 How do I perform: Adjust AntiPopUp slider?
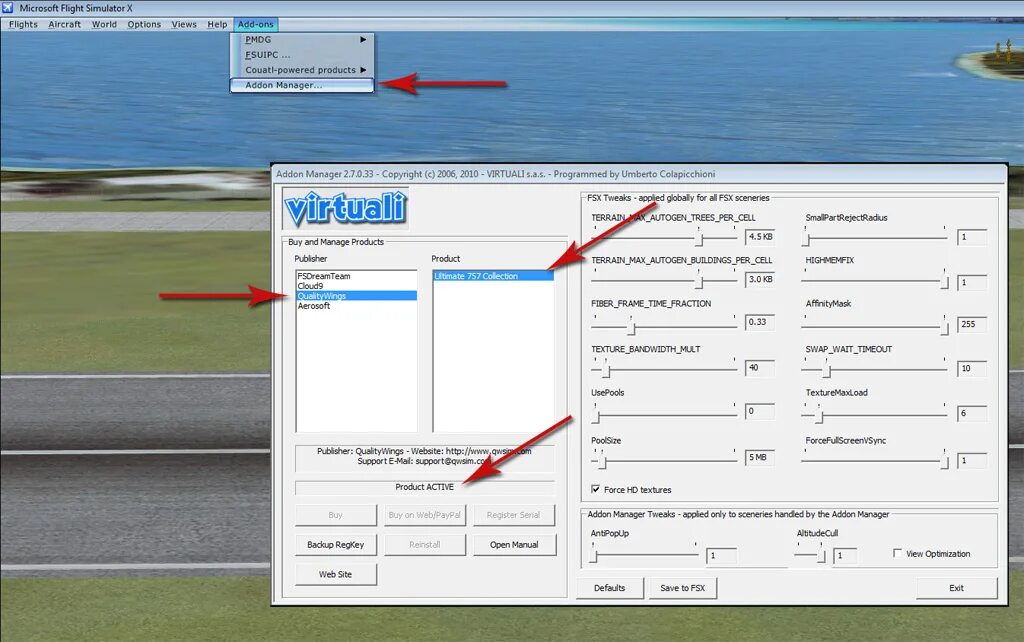tap(645, 553)
